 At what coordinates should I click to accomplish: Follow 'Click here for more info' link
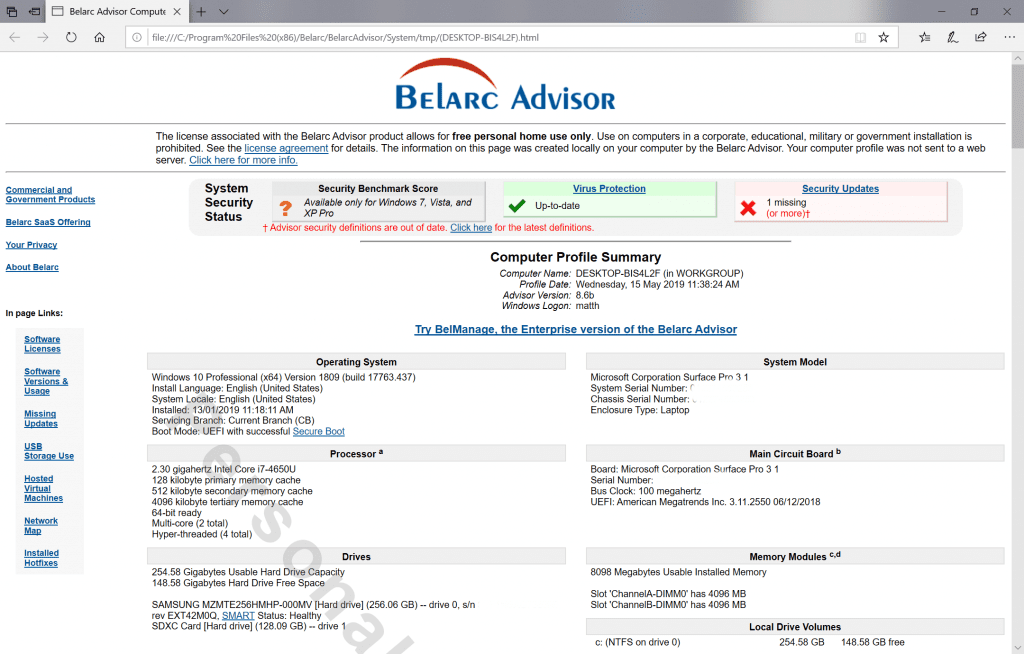click(244, 160)
